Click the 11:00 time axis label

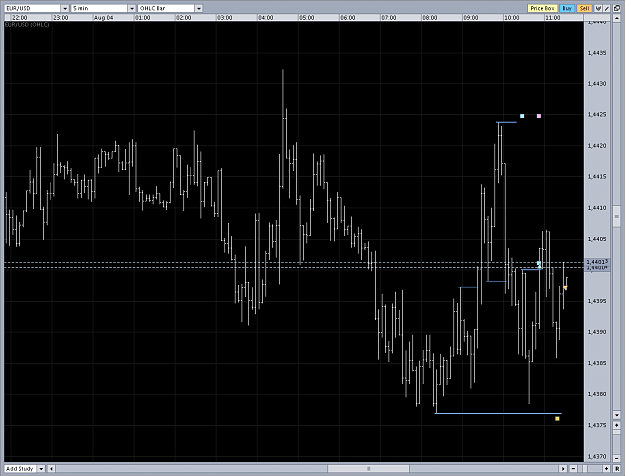pos(552,18)
